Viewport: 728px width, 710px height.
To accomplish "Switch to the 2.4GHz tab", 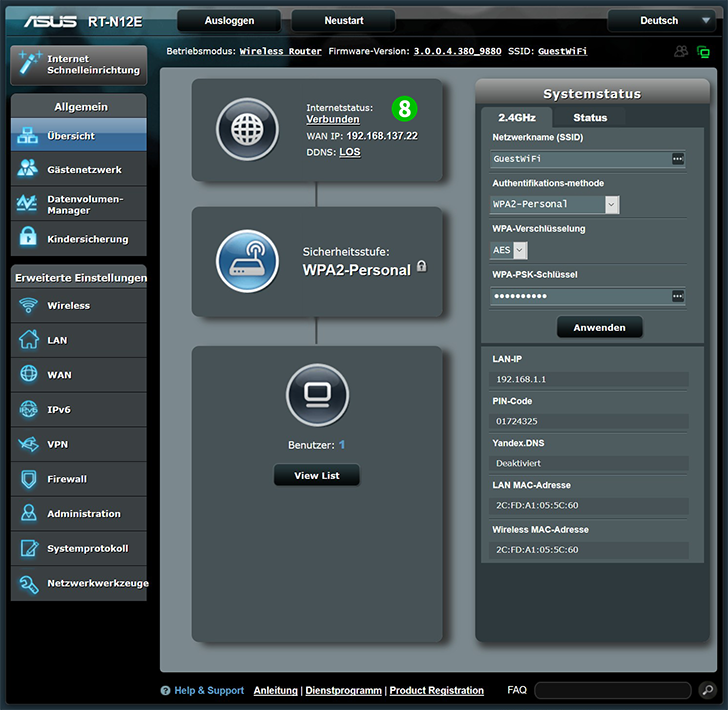I will [x=517, y=117].
